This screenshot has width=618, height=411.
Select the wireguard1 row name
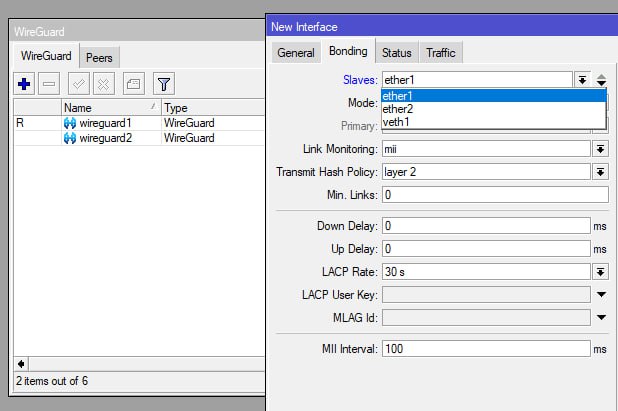click(105, 123)
